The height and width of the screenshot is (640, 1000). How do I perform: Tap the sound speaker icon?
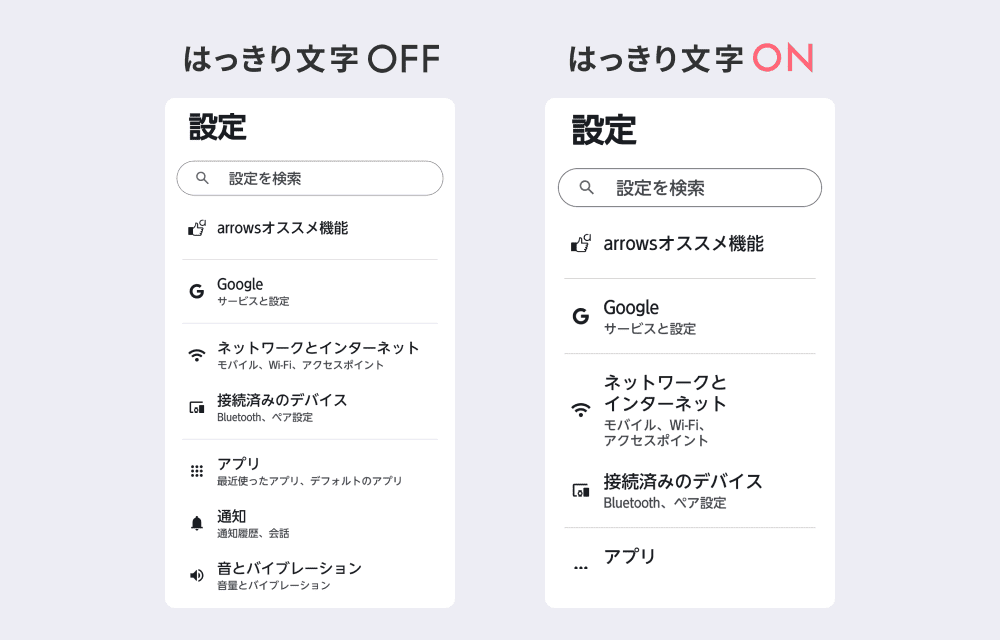tap(196, 576)
